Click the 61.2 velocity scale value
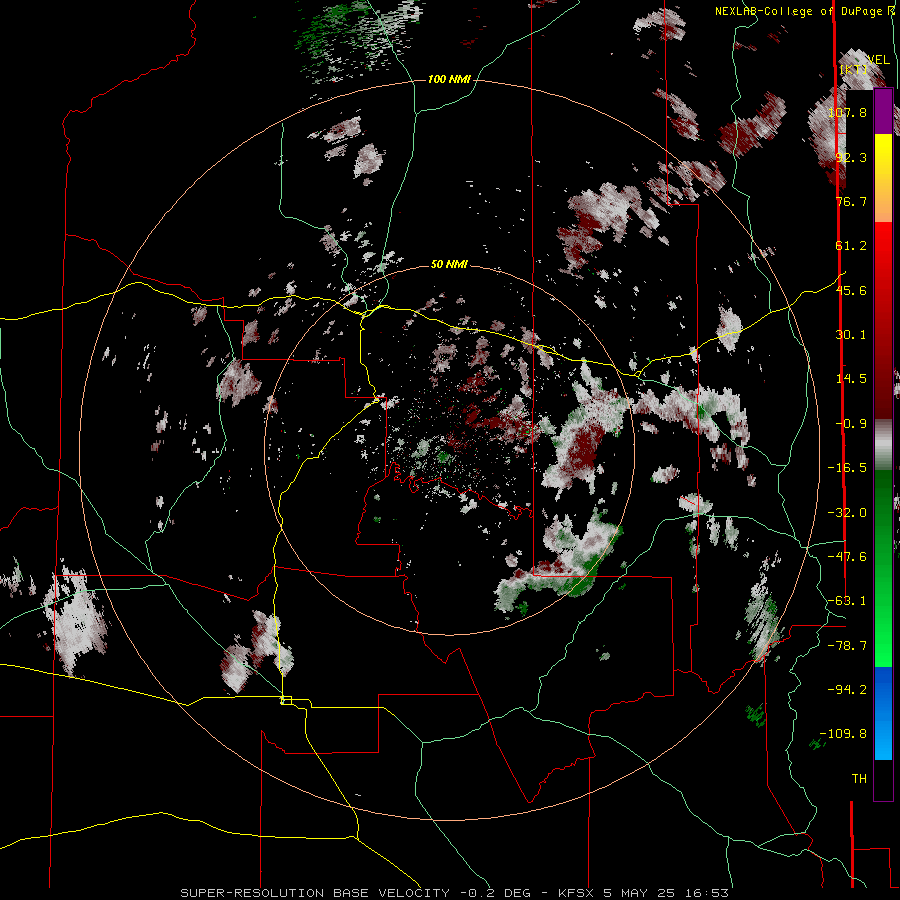Viewport: 900px width, 900px height. pyautogui.click(x=851, y=246)
